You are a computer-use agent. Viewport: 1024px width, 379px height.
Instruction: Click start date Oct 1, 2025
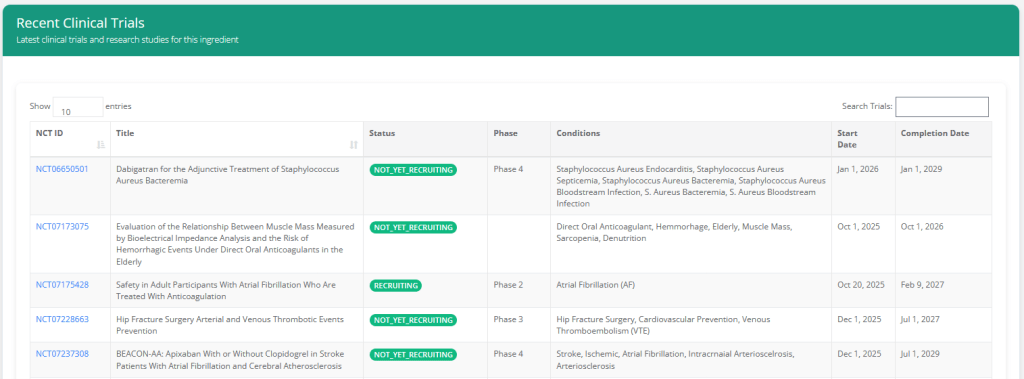click(858, 227)
